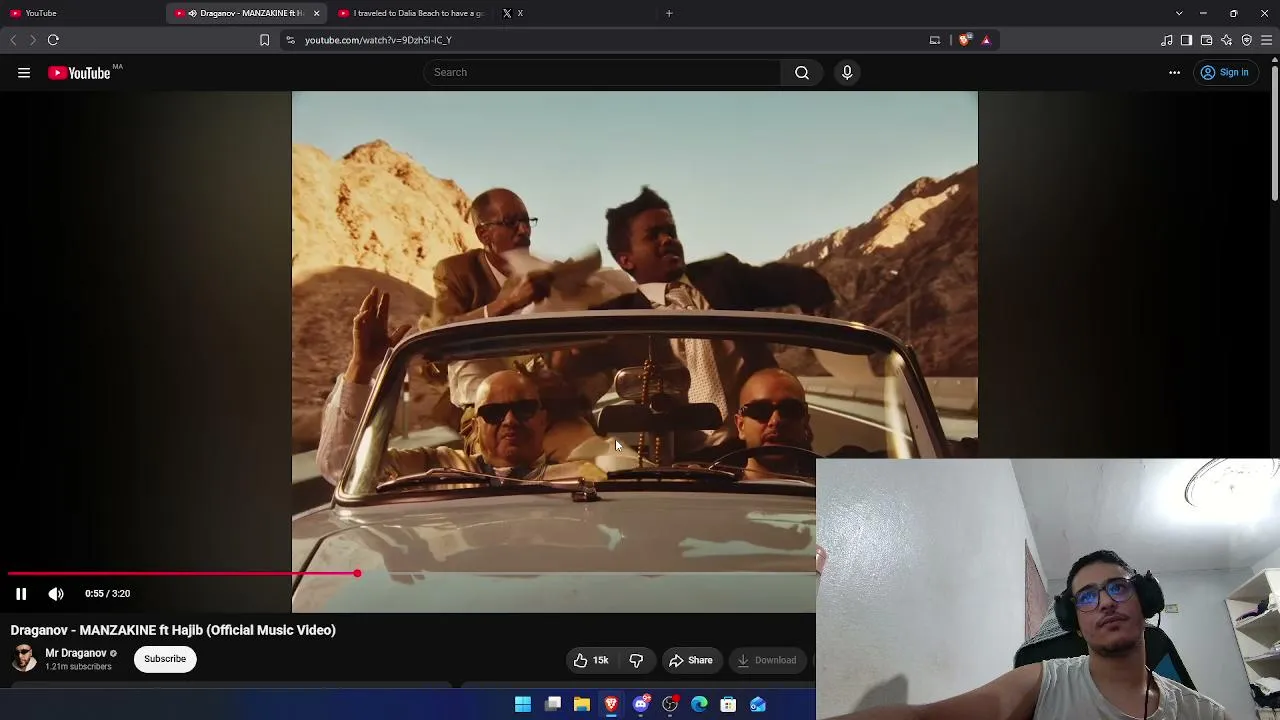Click the address bar URL
Screen dimensions: 1280x720
pyautogui.click(x=378, y=40)
